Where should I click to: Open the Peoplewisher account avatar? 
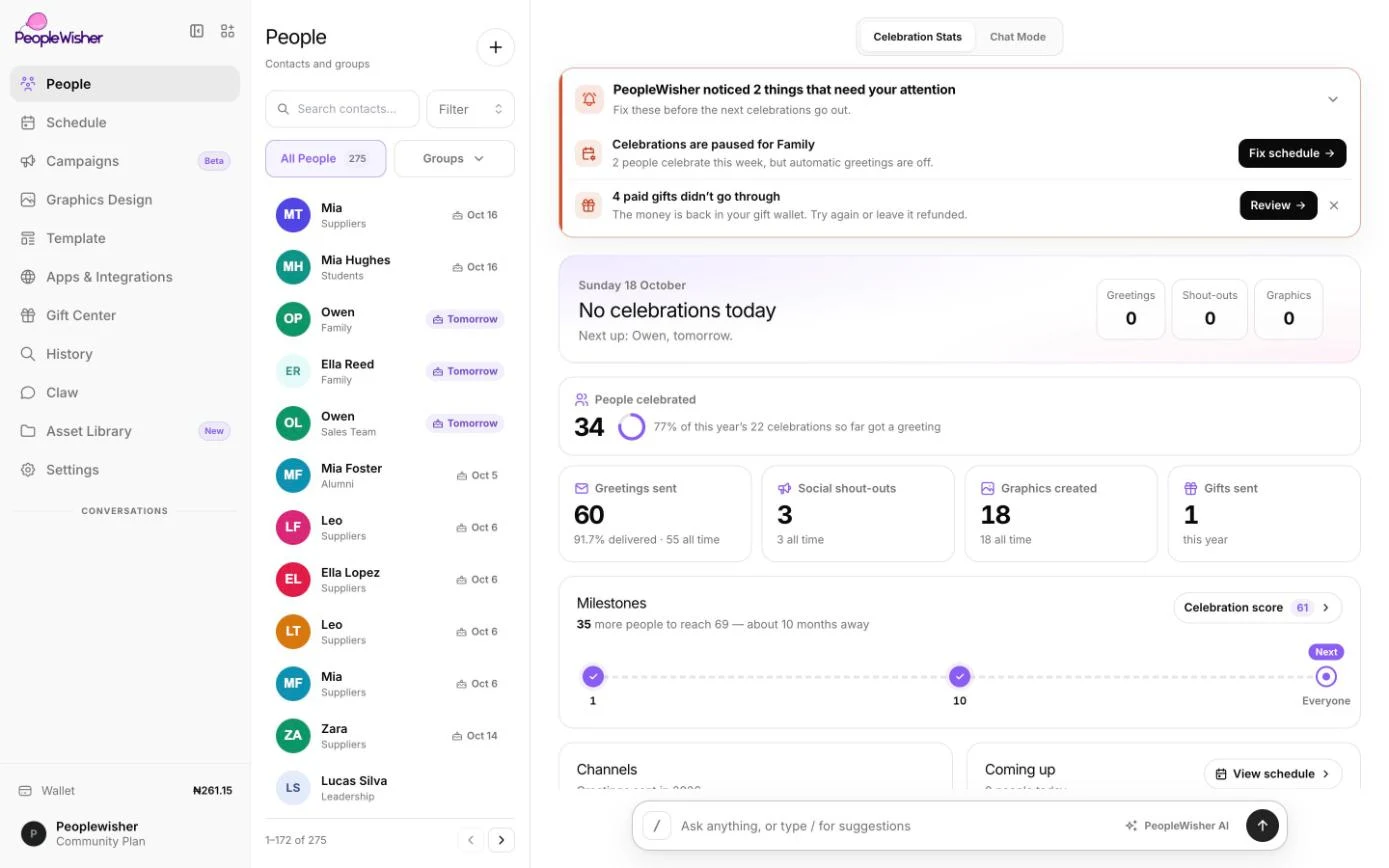pos(34,833)
